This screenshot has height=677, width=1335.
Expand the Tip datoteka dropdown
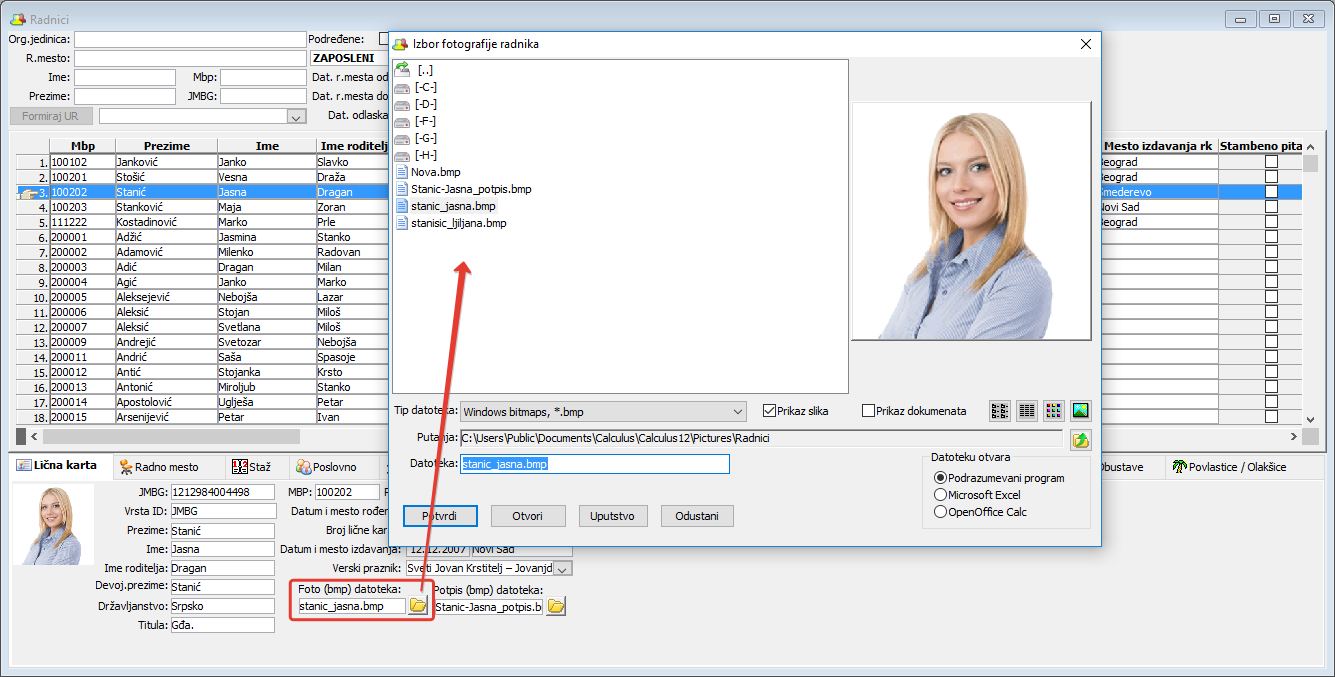738,411
